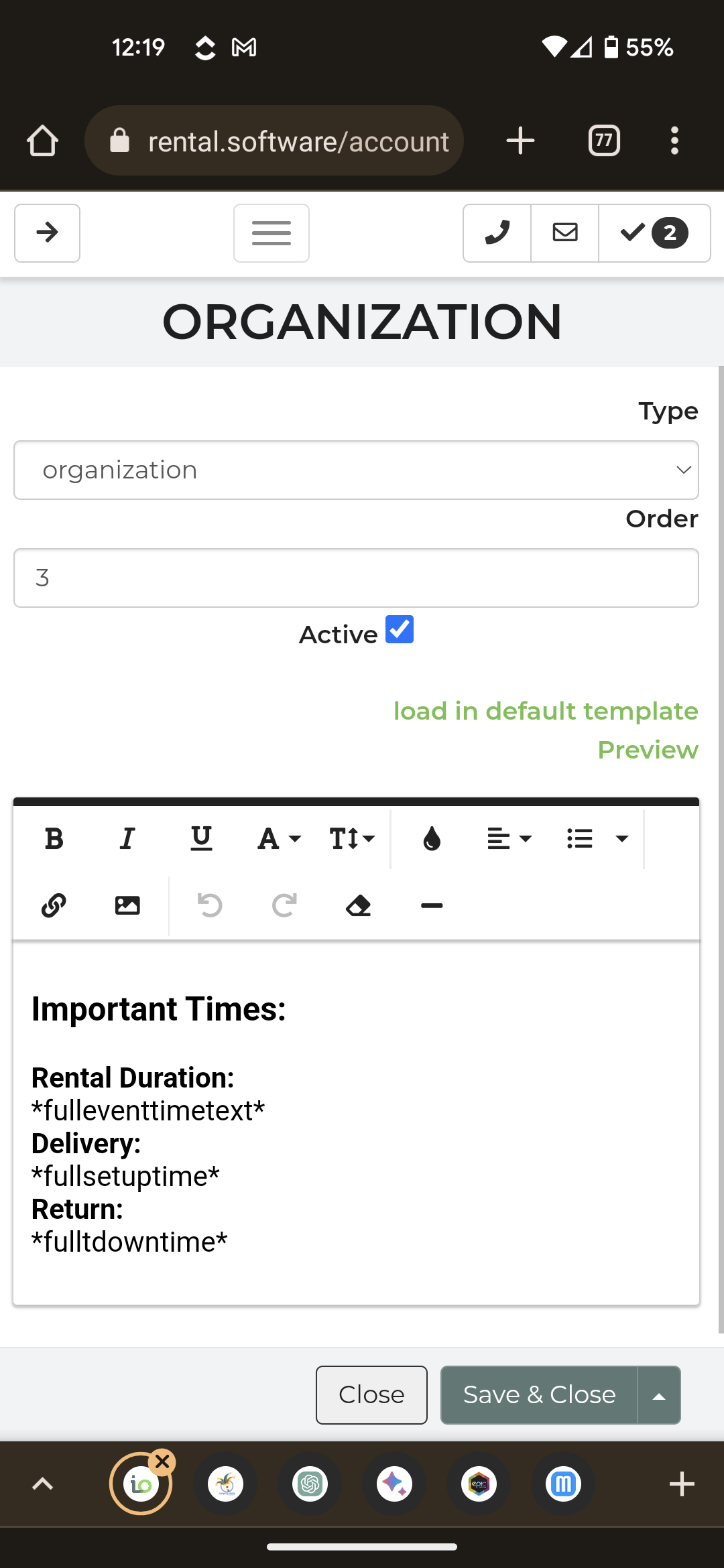
Task: Open the tasks checkmark with badge 2
Action: coord(654,233)
